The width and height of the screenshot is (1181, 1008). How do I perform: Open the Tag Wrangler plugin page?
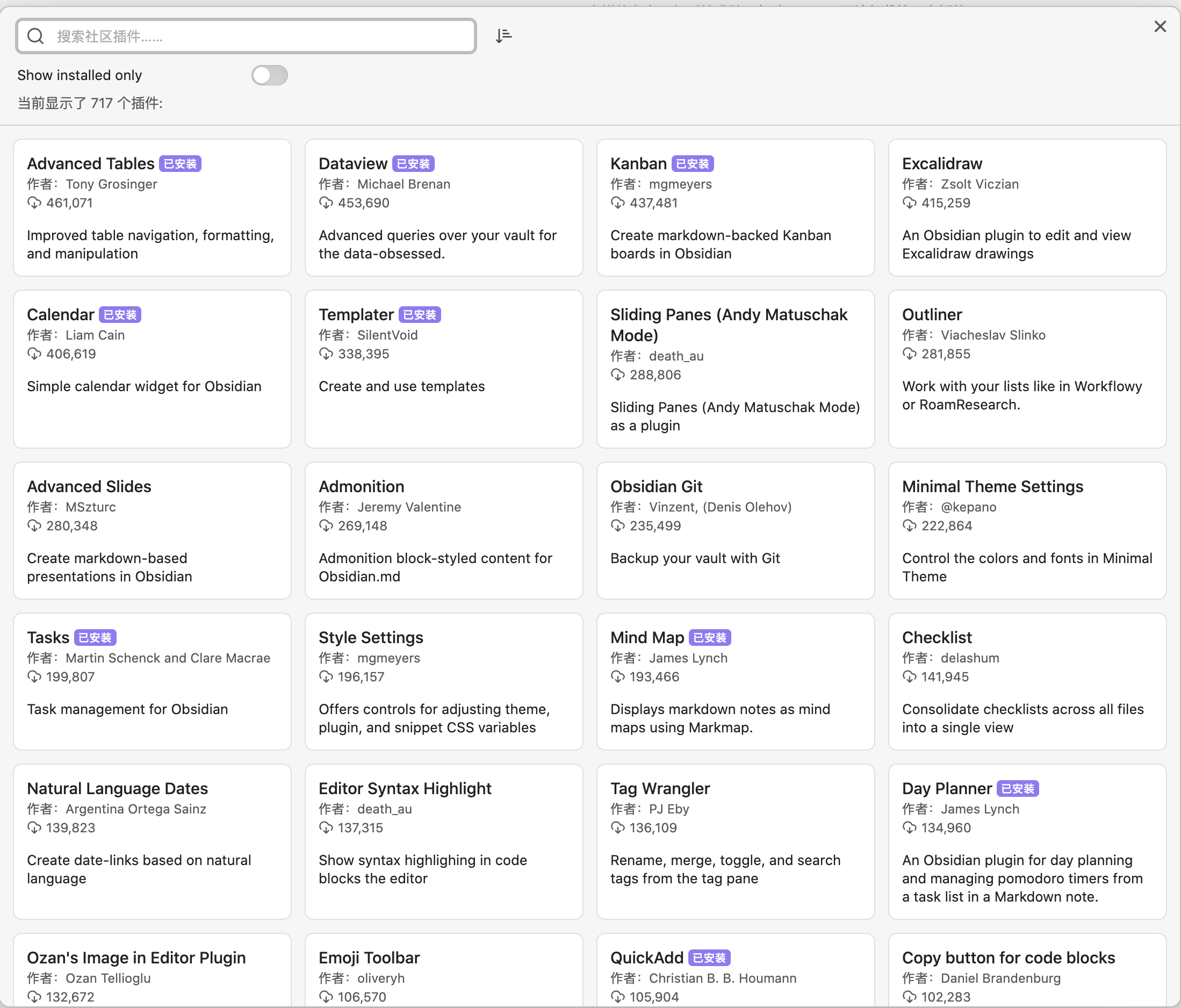[x=734, y=841]
